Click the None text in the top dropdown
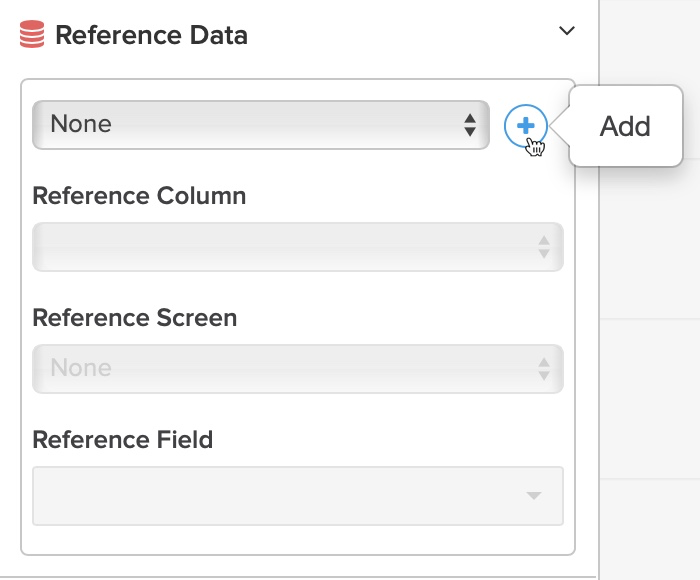 (81, 124)
